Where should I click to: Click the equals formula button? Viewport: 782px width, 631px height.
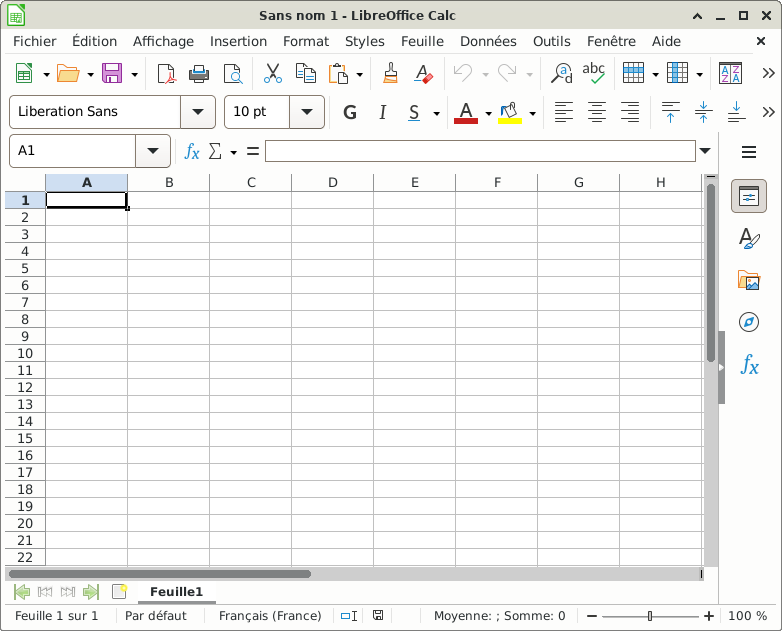pos(253,151)
